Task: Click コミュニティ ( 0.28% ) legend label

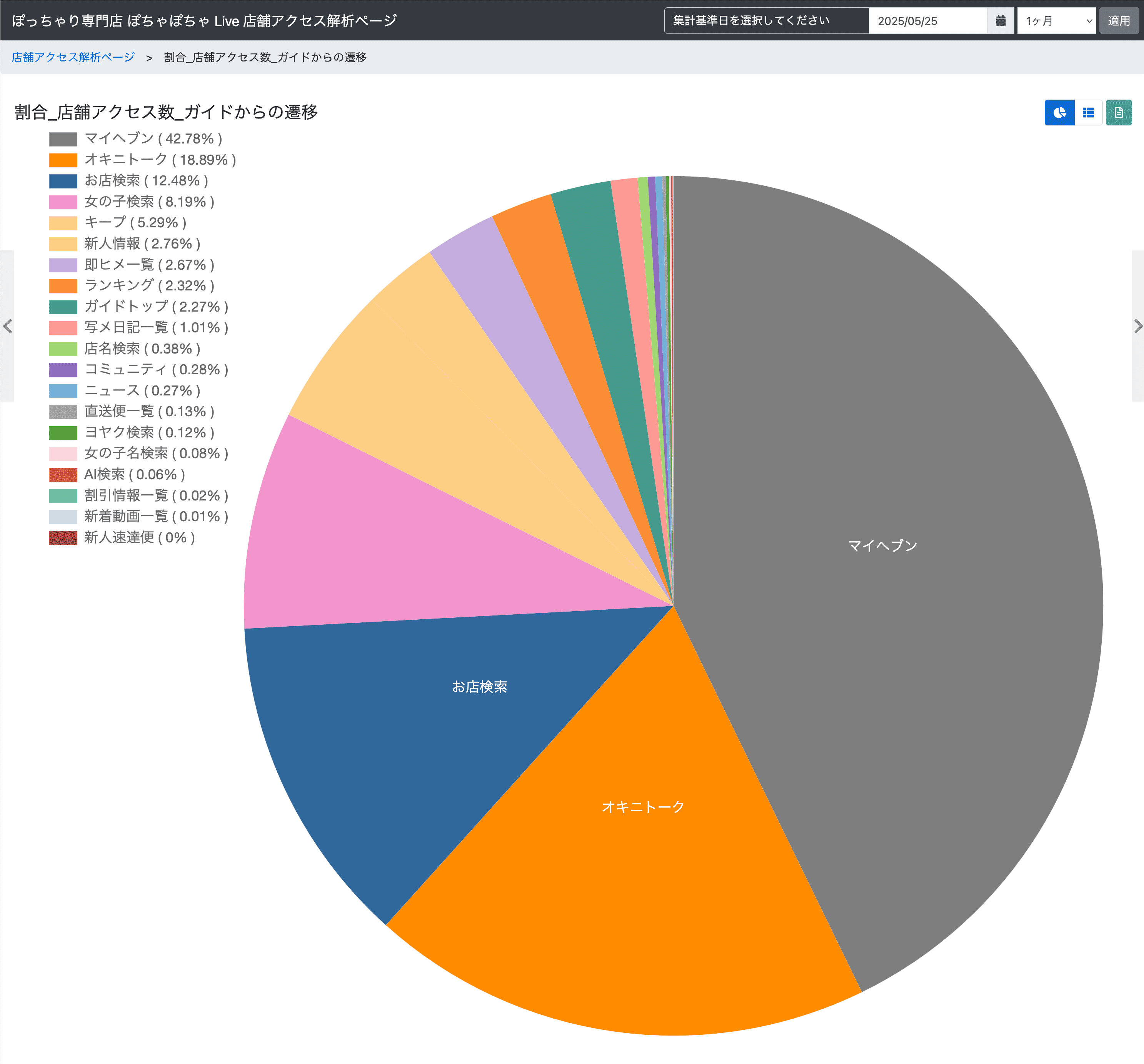Action: [x=157, y=369]
